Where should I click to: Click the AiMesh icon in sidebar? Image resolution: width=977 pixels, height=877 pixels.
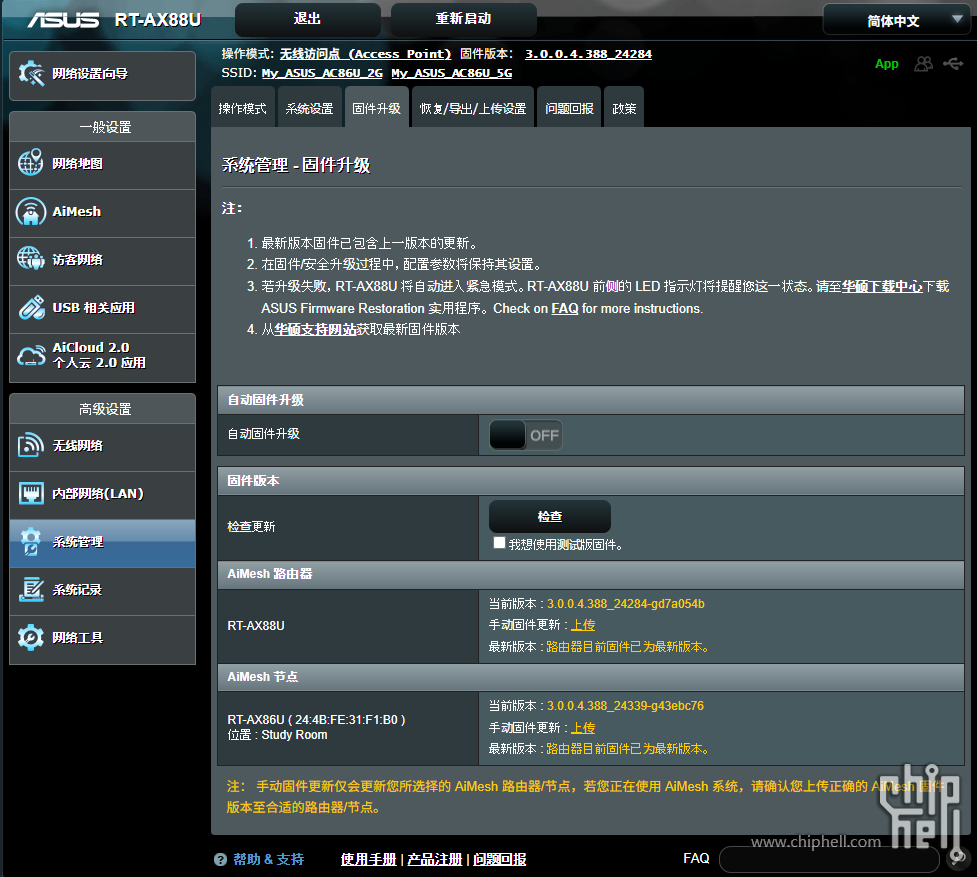click(x=31, y=211)
